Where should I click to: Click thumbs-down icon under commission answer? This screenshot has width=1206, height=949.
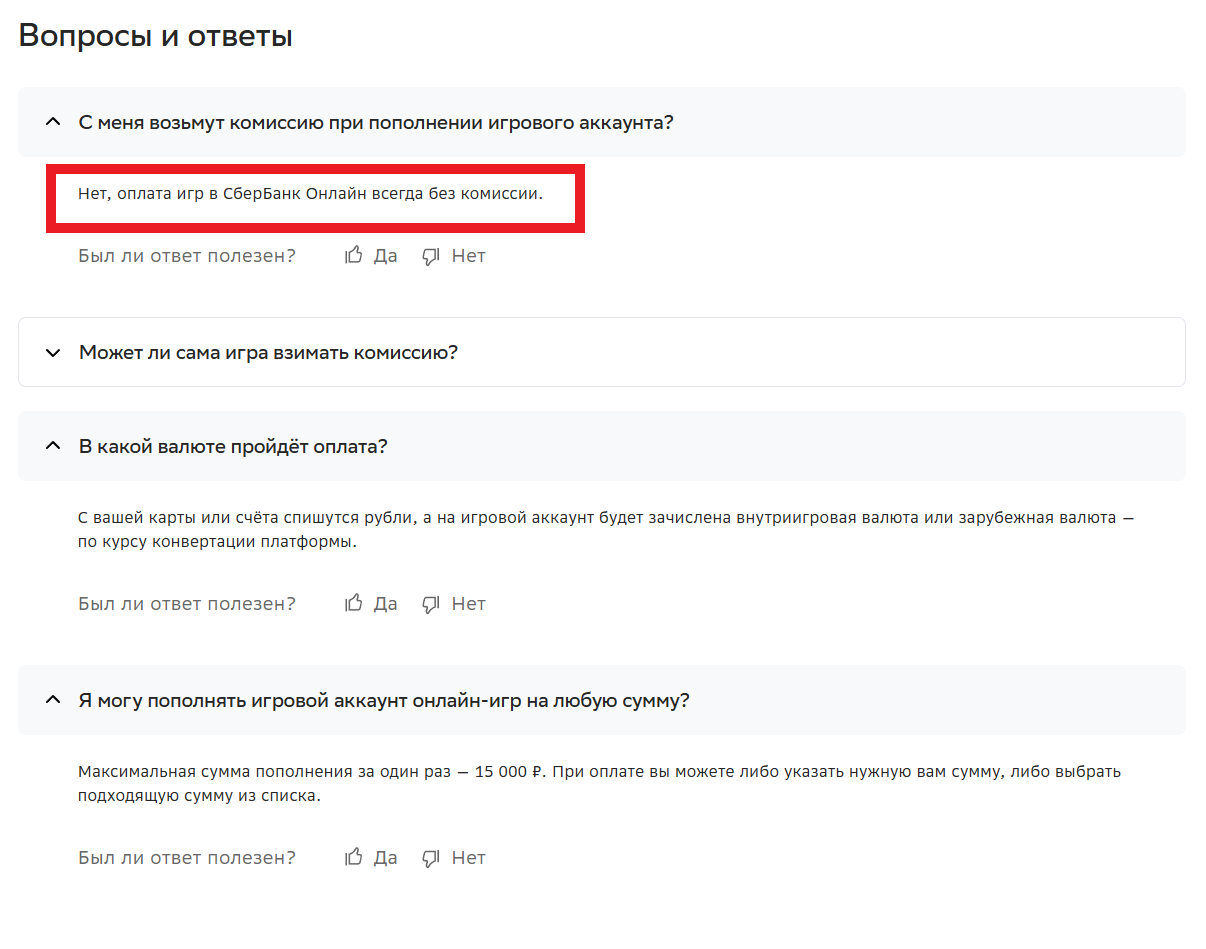431,257
